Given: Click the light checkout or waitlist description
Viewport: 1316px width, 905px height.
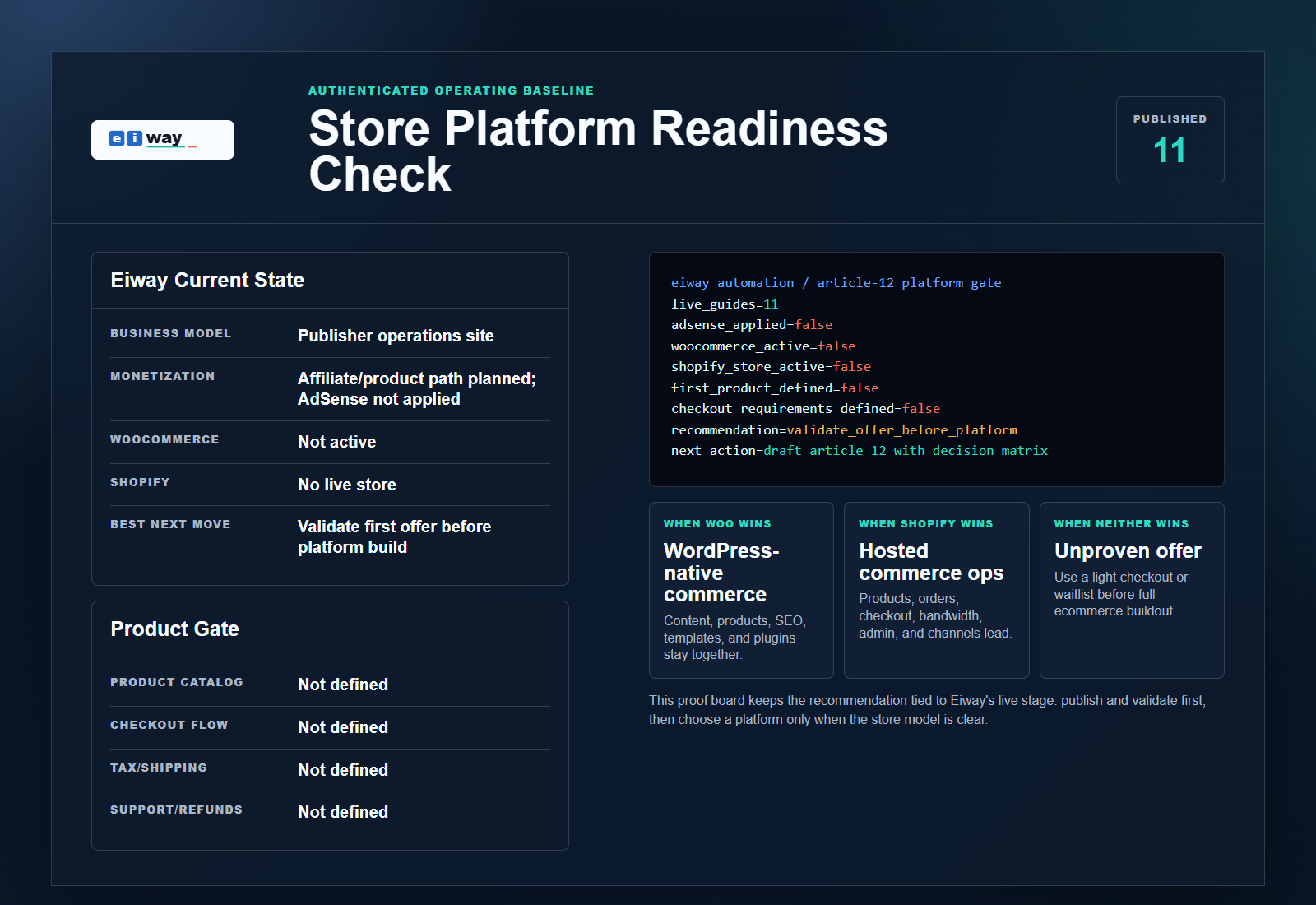Looking at the screenshot, I should pos(1121,594).
